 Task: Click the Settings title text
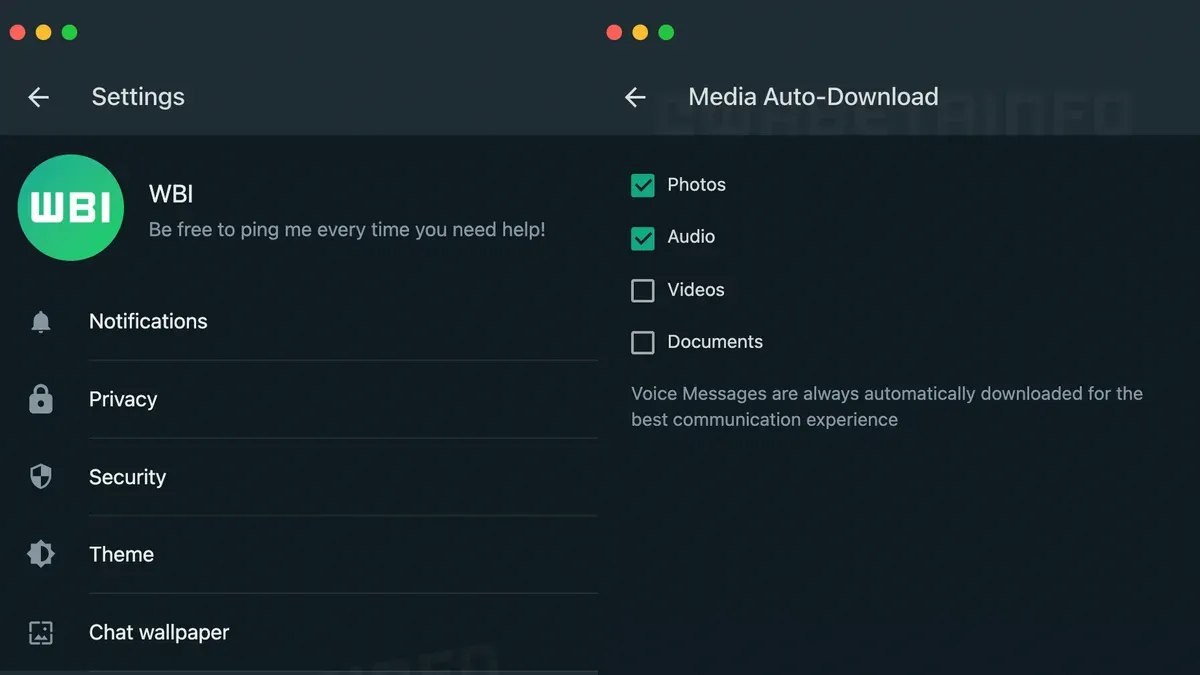138,97
